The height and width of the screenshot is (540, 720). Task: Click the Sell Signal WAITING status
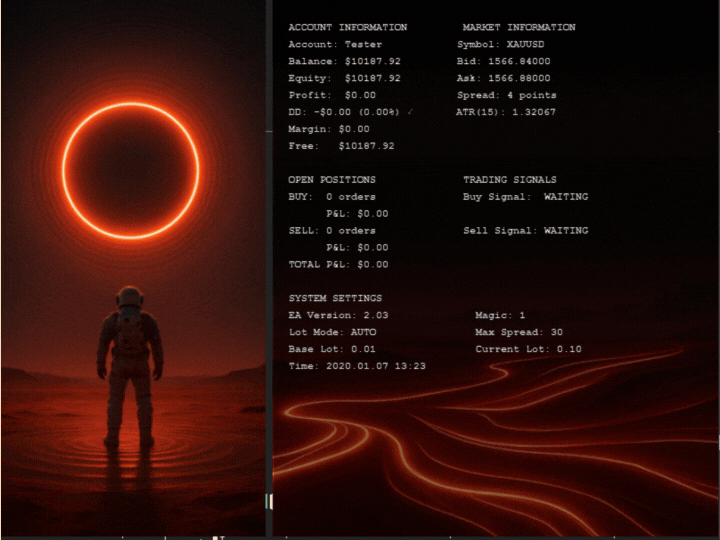point(566,231)
